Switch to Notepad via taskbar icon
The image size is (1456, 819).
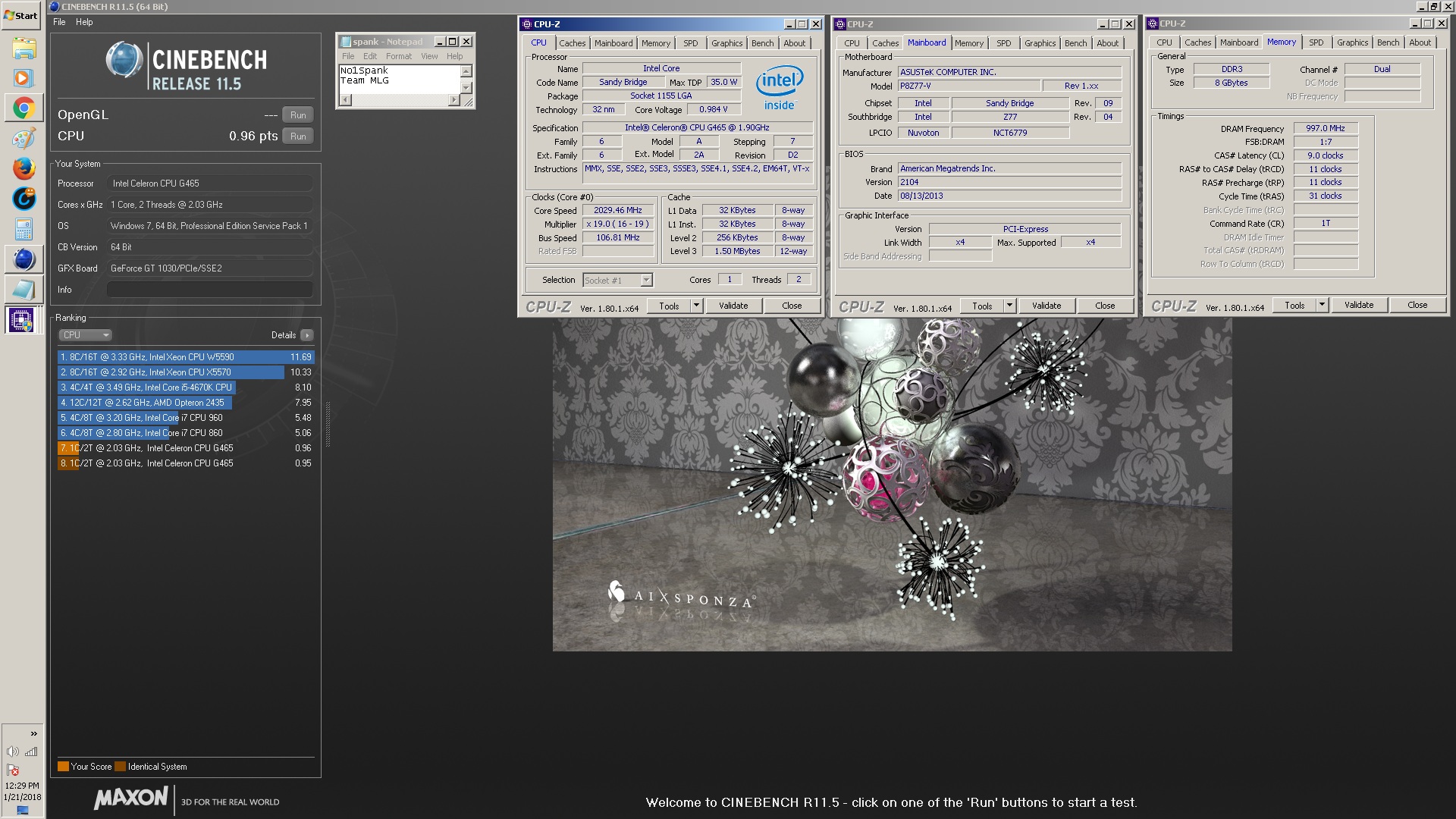(24, 289)
